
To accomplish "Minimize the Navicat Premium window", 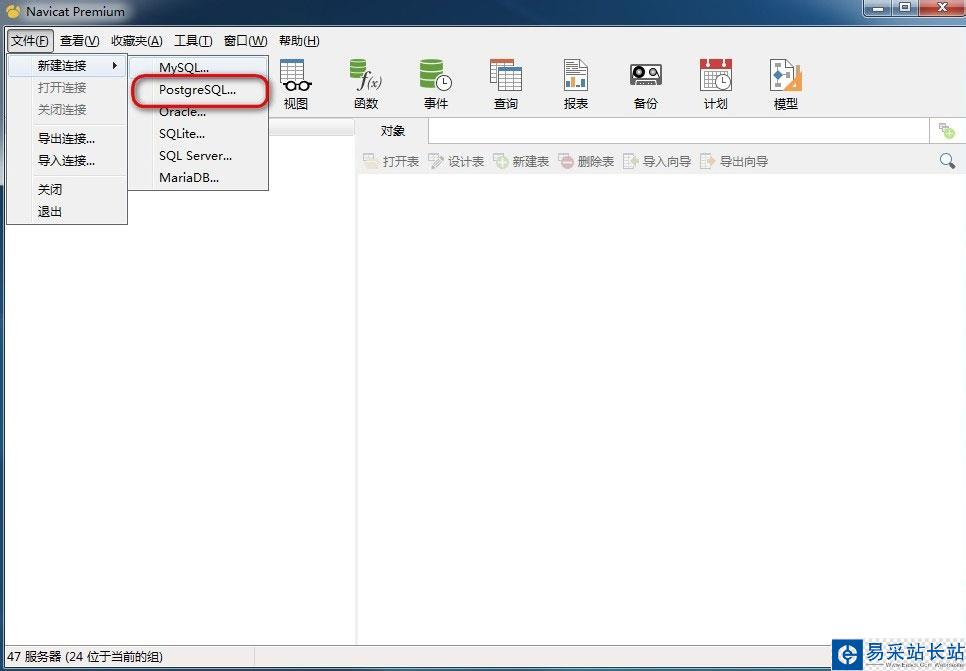I will (878, 8).
